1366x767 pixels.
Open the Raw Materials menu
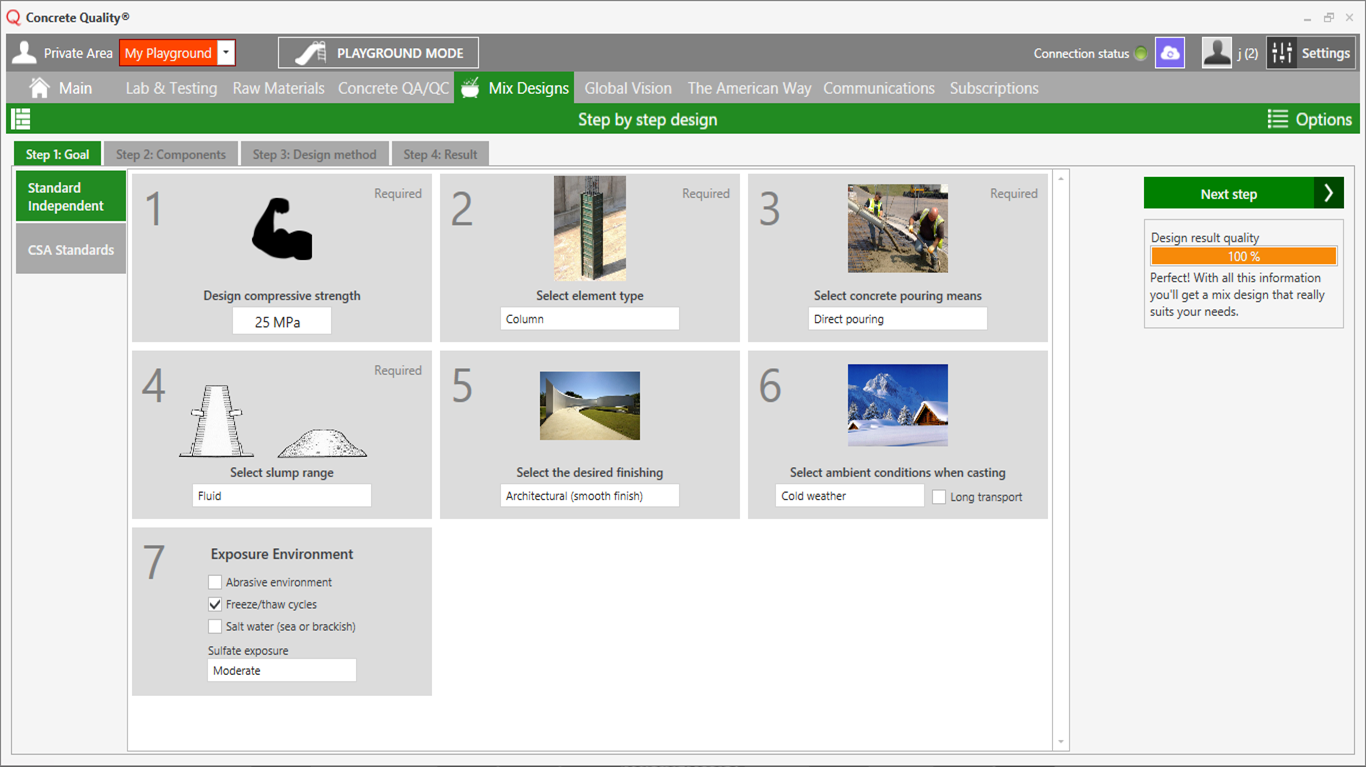click(x=278, y=88)
